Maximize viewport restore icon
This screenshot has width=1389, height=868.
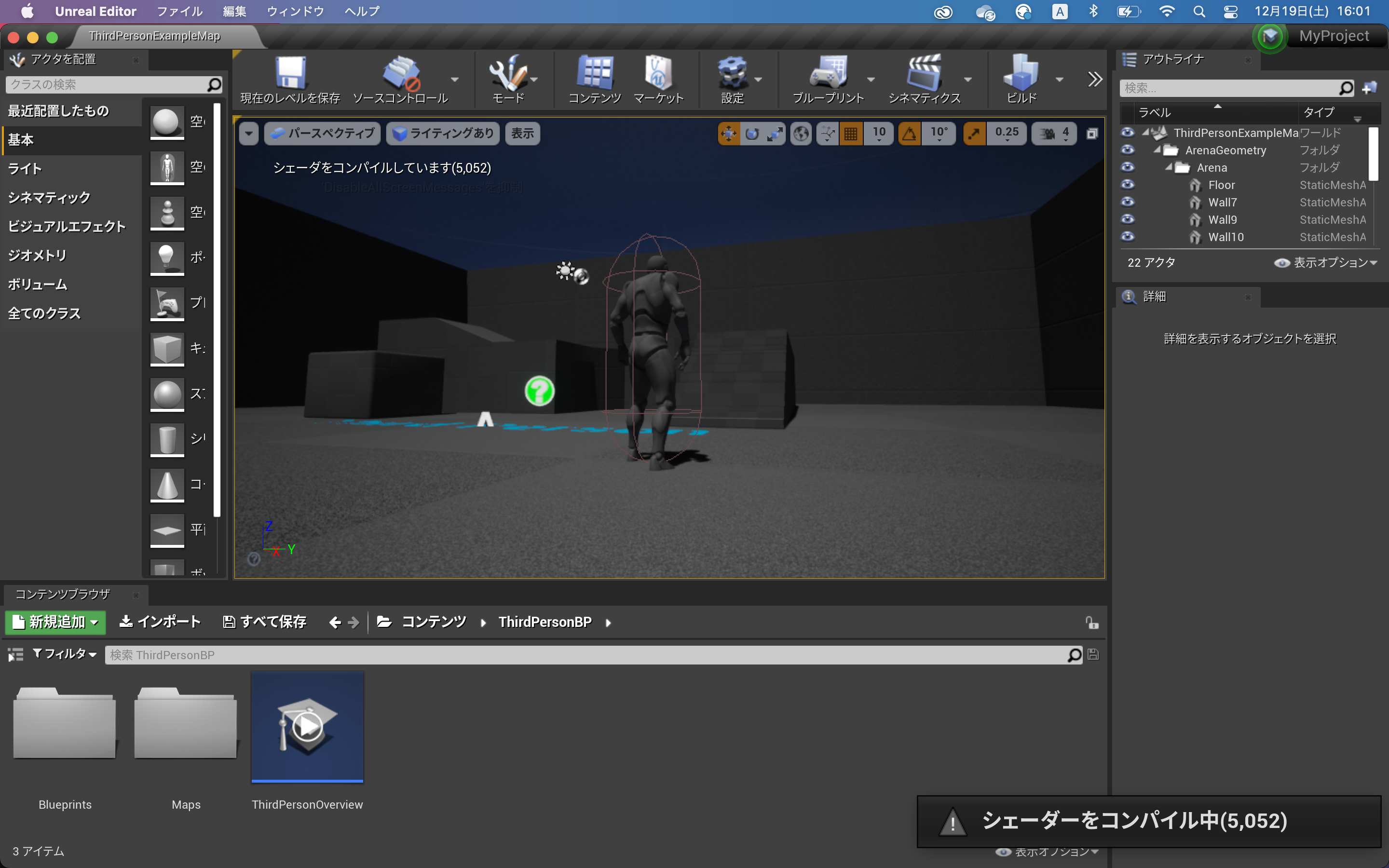(x=1092, y=134)
